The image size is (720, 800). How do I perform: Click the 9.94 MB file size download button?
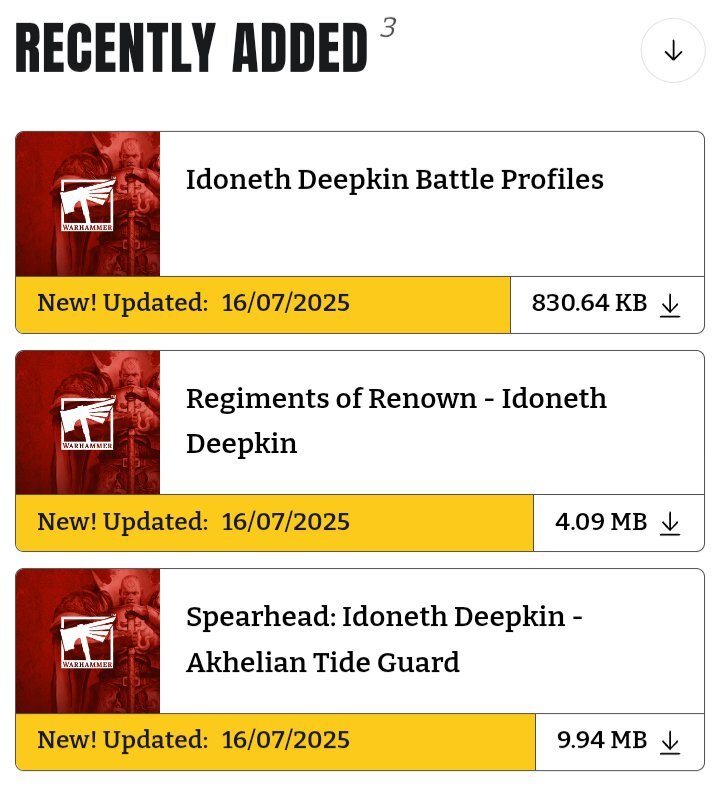(620, 742)
